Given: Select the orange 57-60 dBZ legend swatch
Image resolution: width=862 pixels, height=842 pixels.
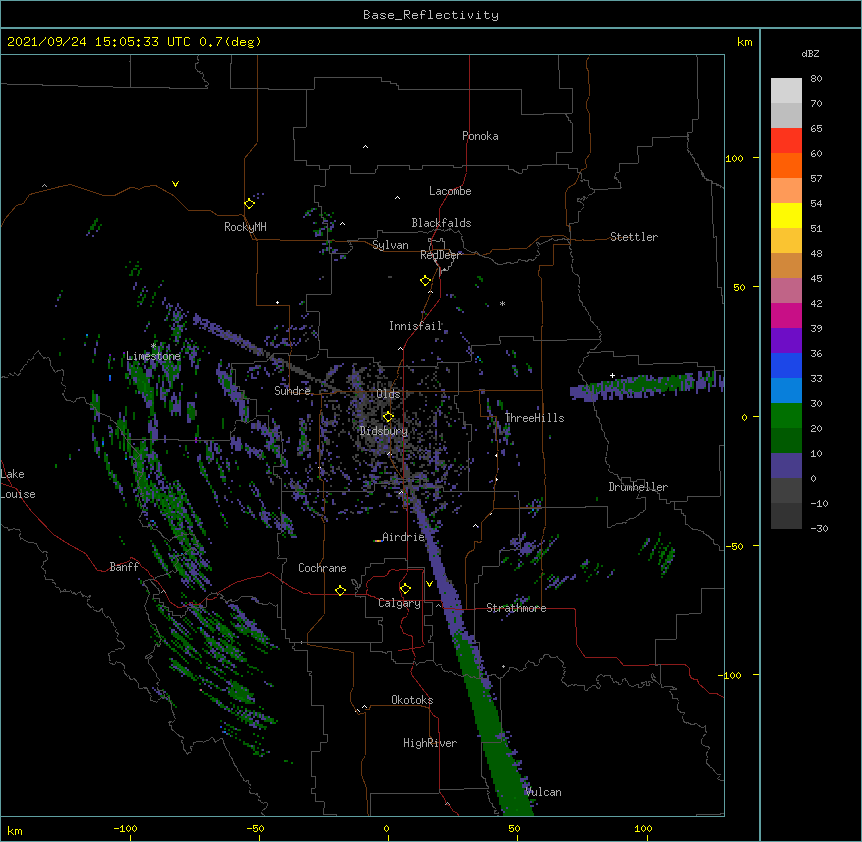Looking at the screenshot, I should tap(786, 166).
